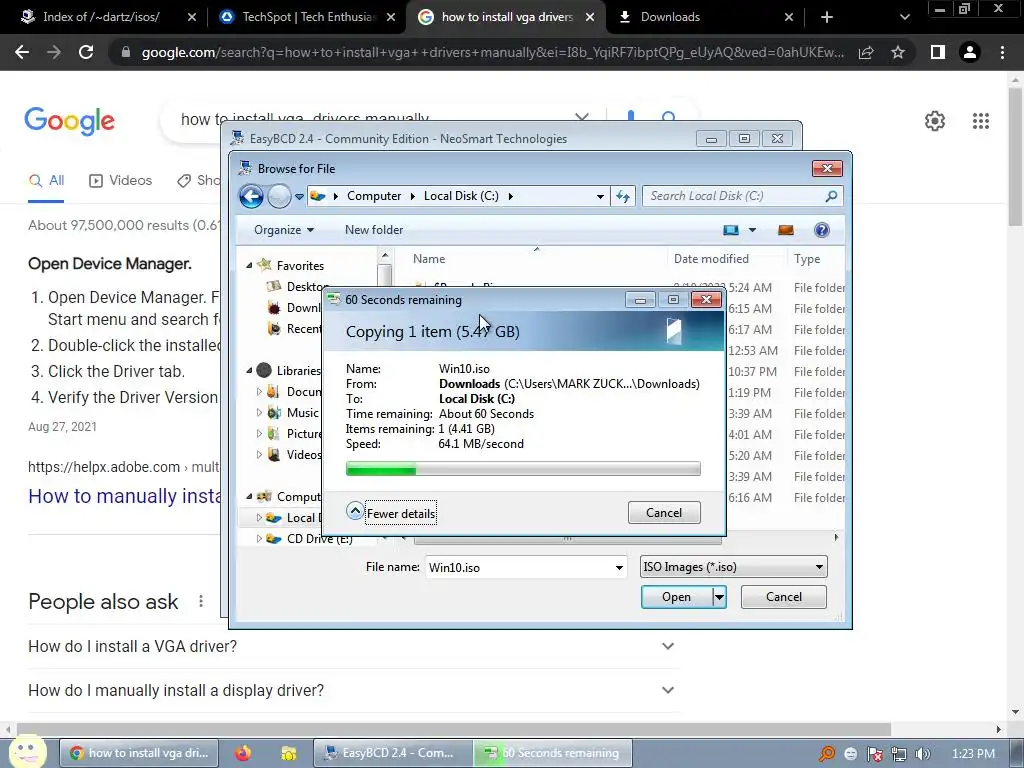The height and width of the screenshot is (768, 1024).
Task: Click the Chrome address bar URL
Action: point(492,52)
